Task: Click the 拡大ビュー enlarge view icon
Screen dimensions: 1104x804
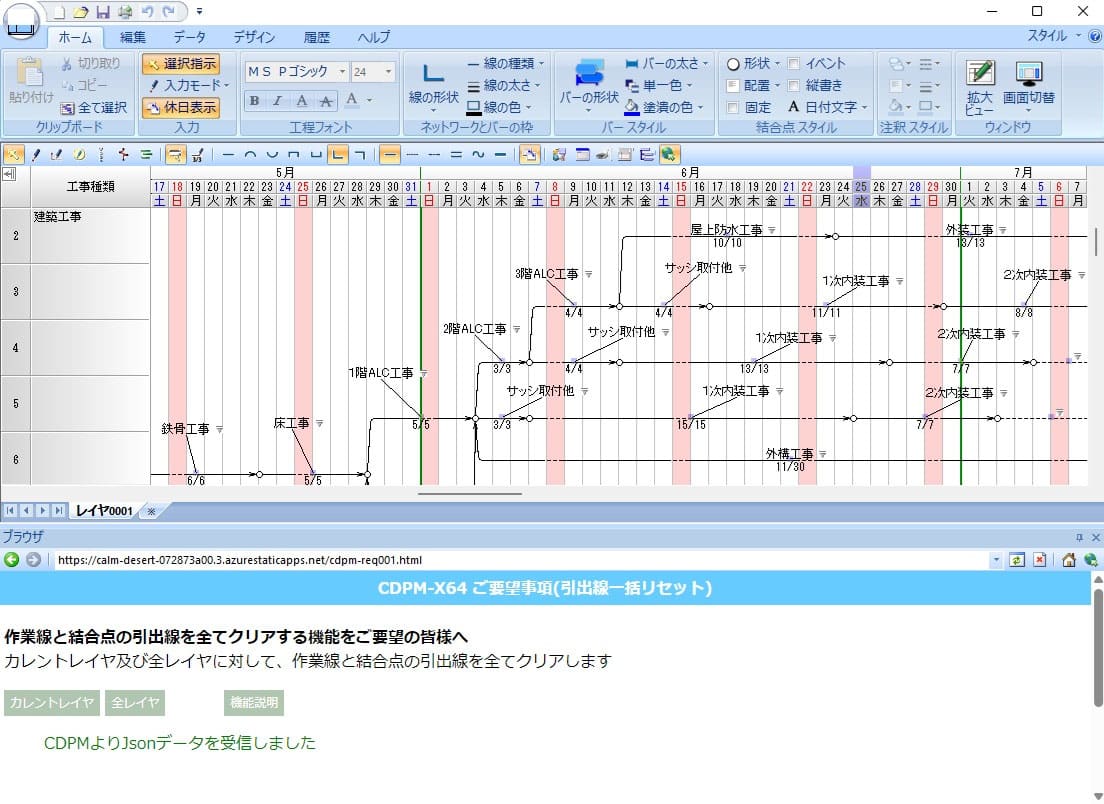Action: [x=980, y=87]
